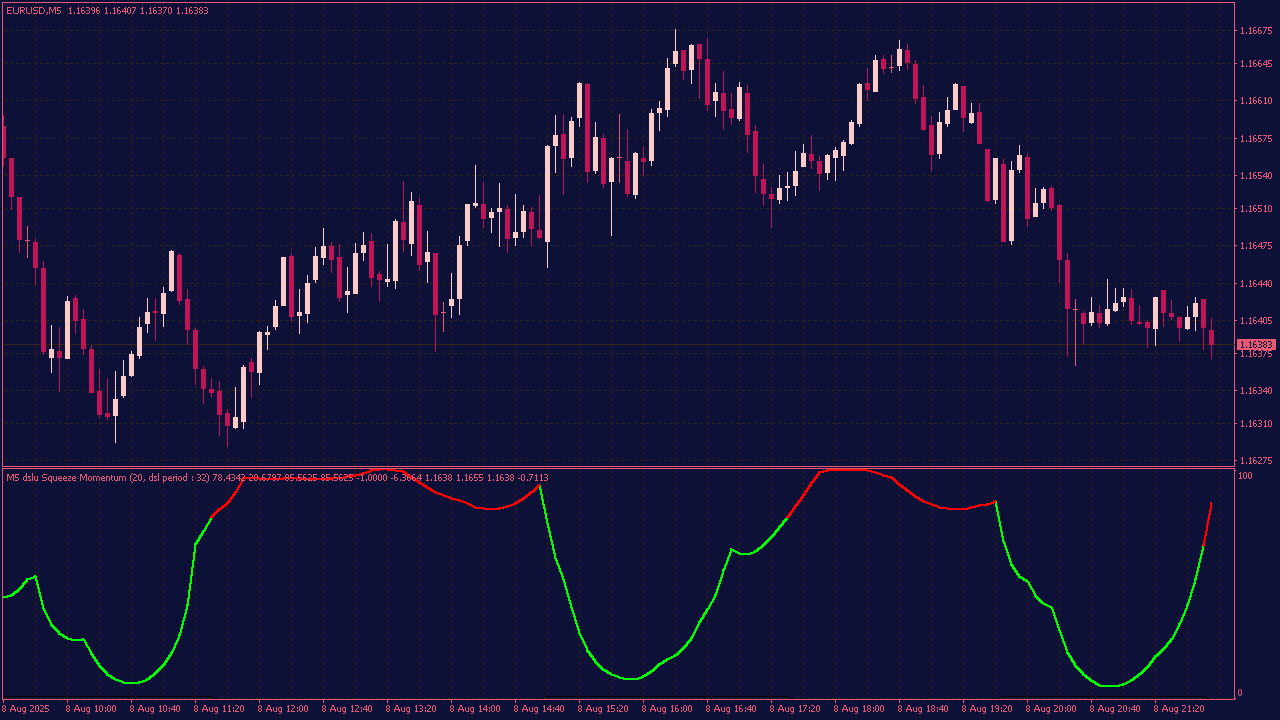The width and height of the screenshot is (1280, 720).
Task: Click the indicator scale value 0
Action: (x=1241, y=692)
